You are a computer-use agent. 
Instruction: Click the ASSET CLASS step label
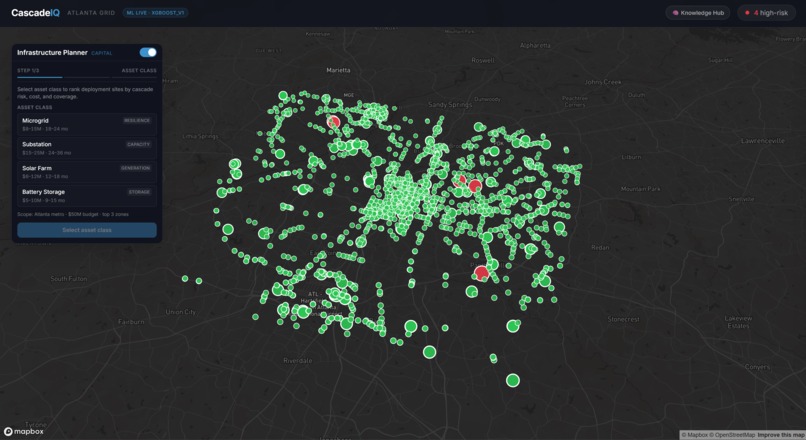pos(139,70)
